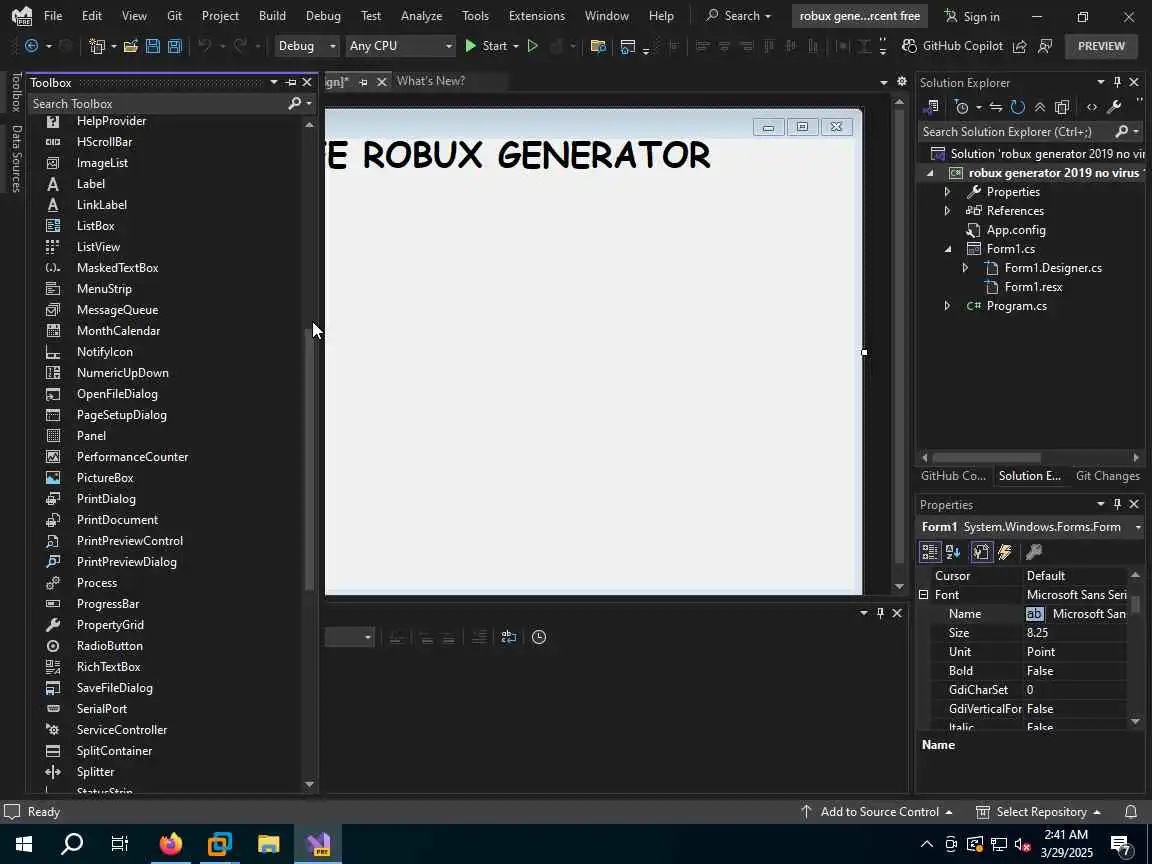Click Property Pages wrench icon in Properties
This screenshot has height=864, width=1152.
[x=1034, y=552]
